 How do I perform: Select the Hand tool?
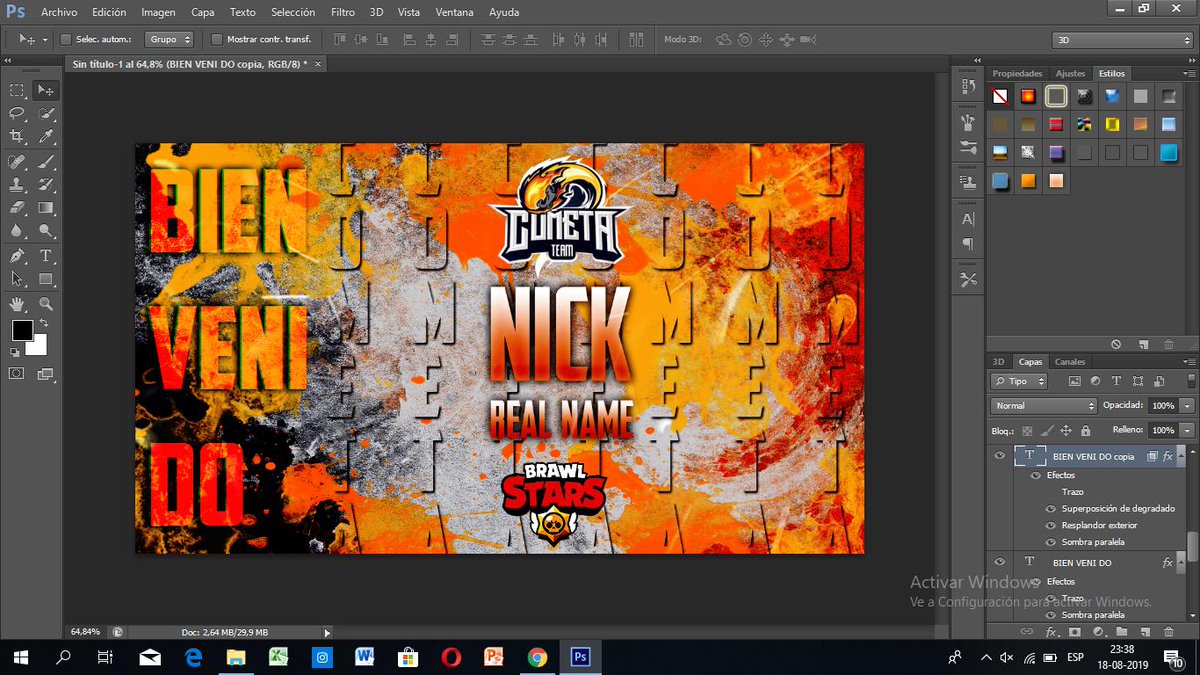[x=17, y=304]
